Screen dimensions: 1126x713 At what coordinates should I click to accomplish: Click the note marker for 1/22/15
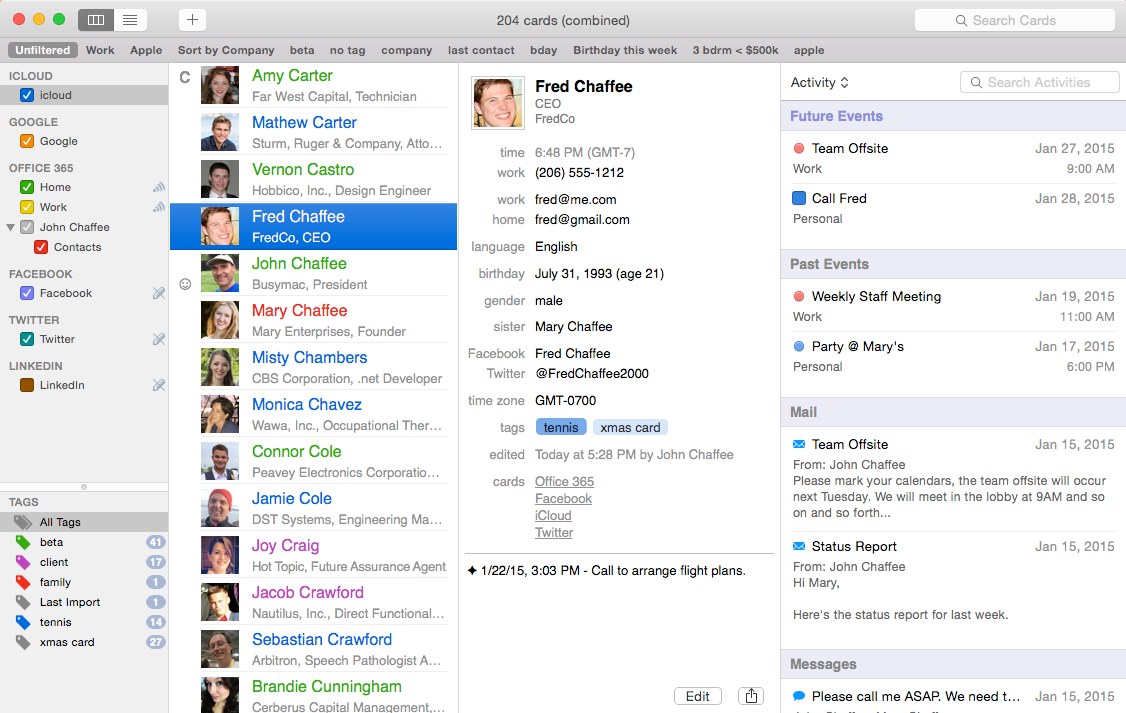click(x=472, y=571)
